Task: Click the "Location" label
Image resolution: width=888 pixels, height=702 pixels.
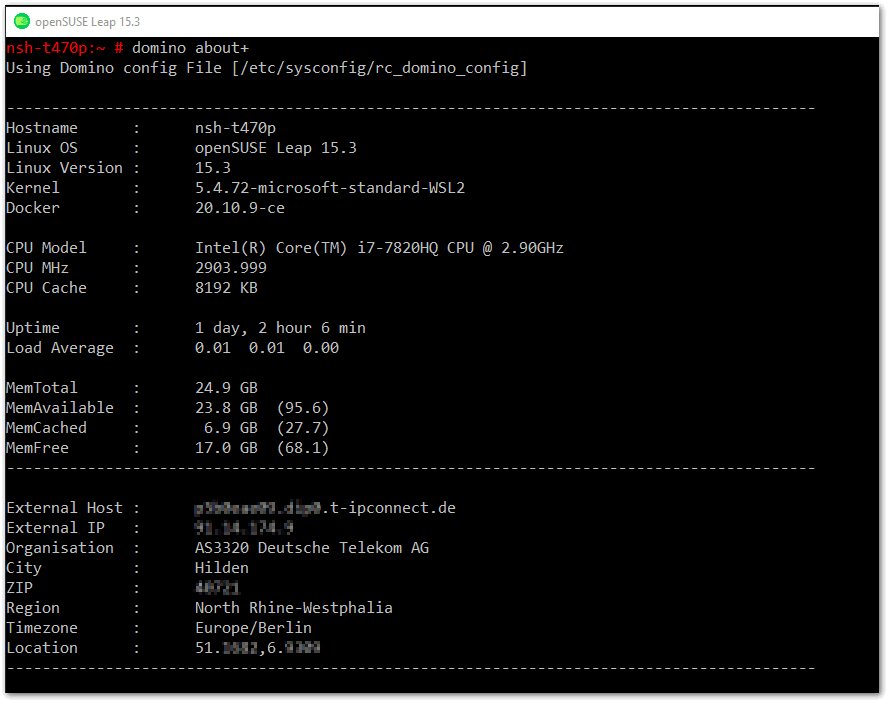Action: point(42,648)
